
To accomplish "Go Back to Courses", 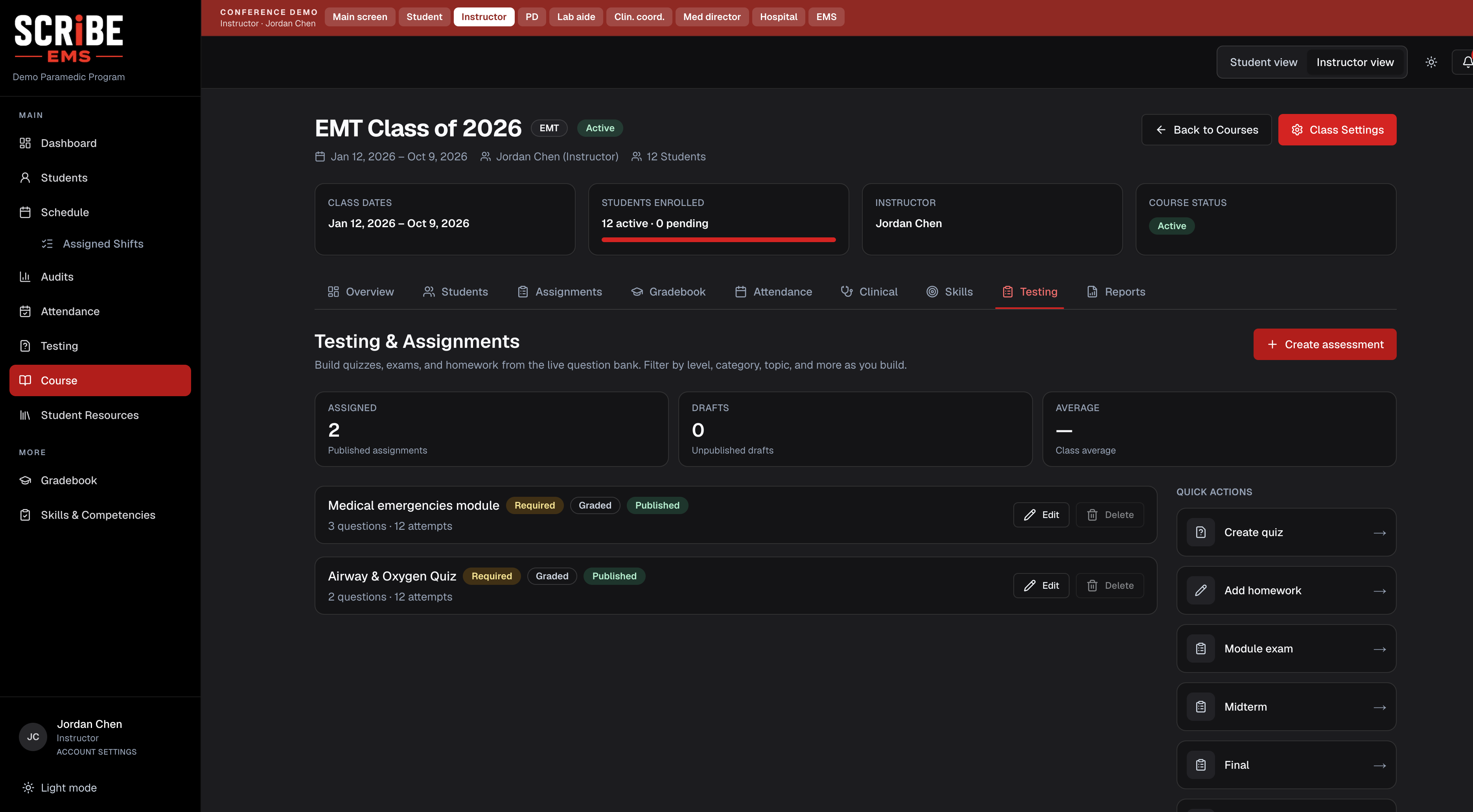I will (1206, 130).
